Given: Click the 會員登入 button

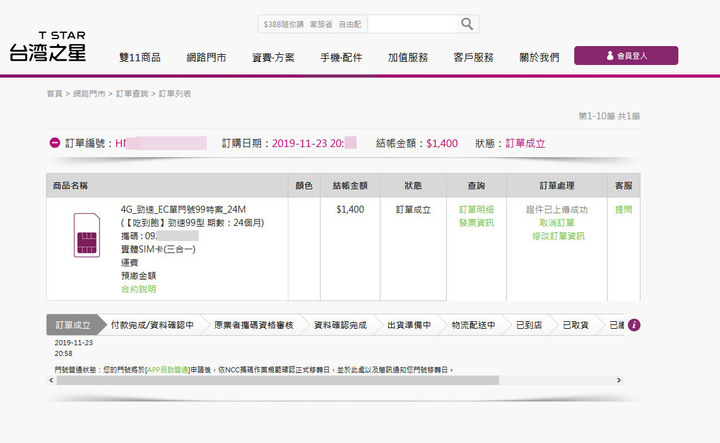Looking at the screenshot, I should [626, 56].
